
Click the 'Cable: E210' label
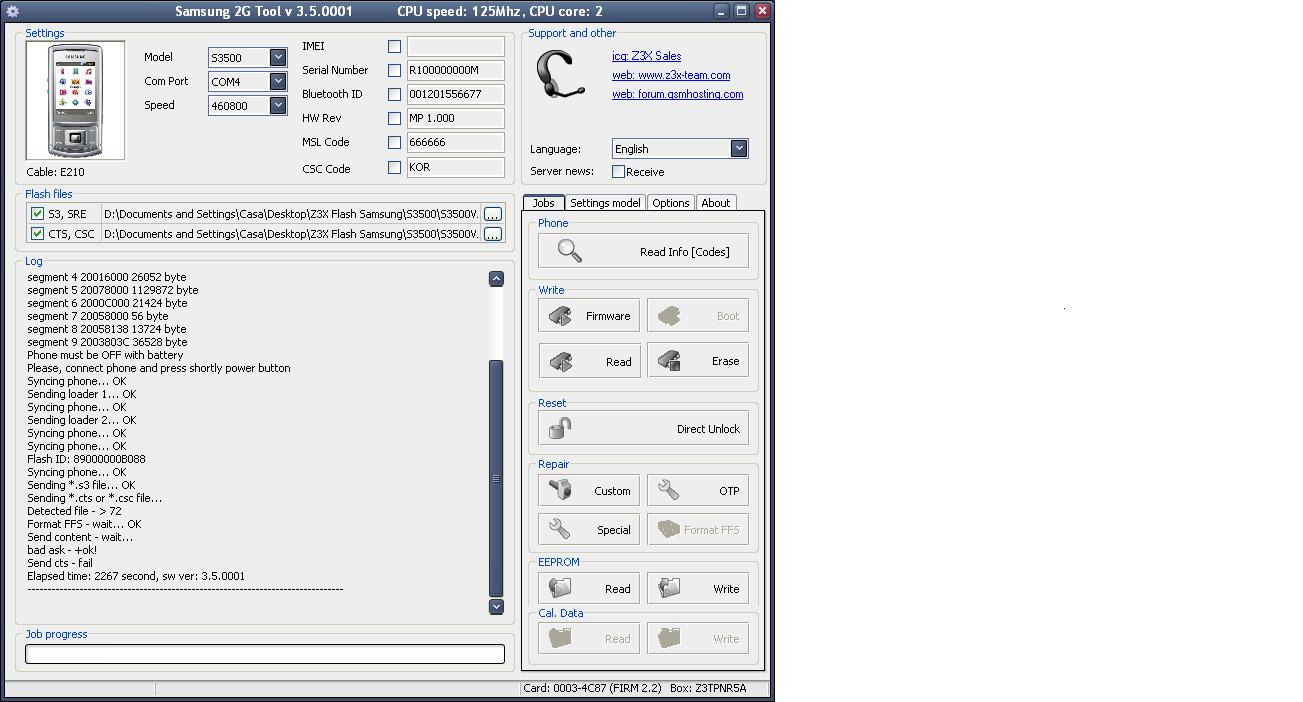56,172
